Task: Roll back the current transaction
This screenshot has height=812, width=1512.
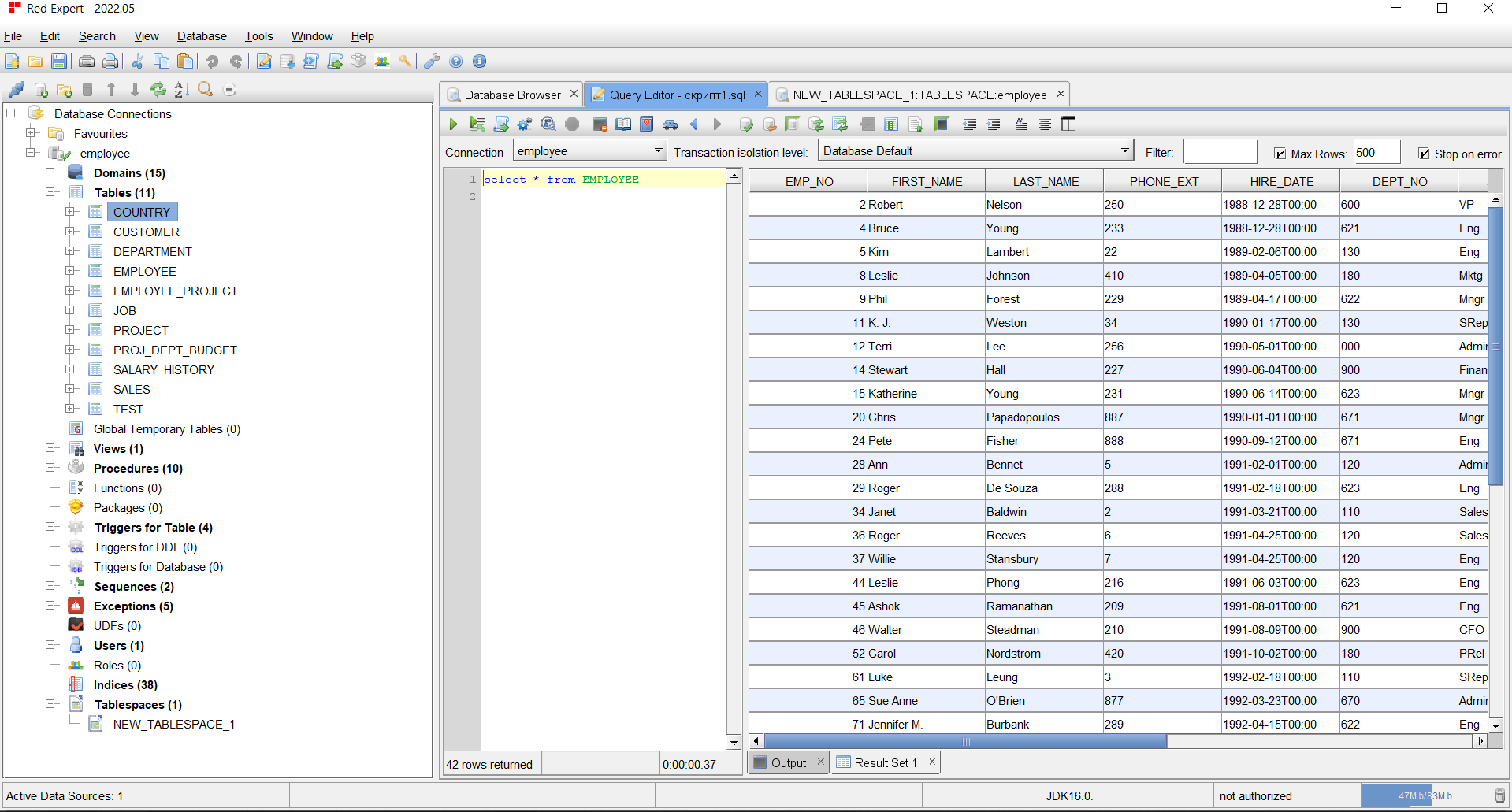Action: [770, 124]
